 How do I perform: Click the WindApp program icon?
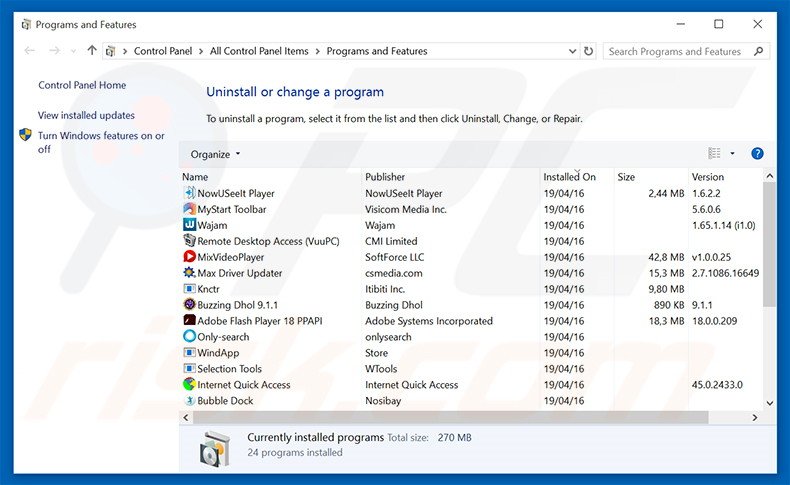pyautogui.click(x=189, y=353)
